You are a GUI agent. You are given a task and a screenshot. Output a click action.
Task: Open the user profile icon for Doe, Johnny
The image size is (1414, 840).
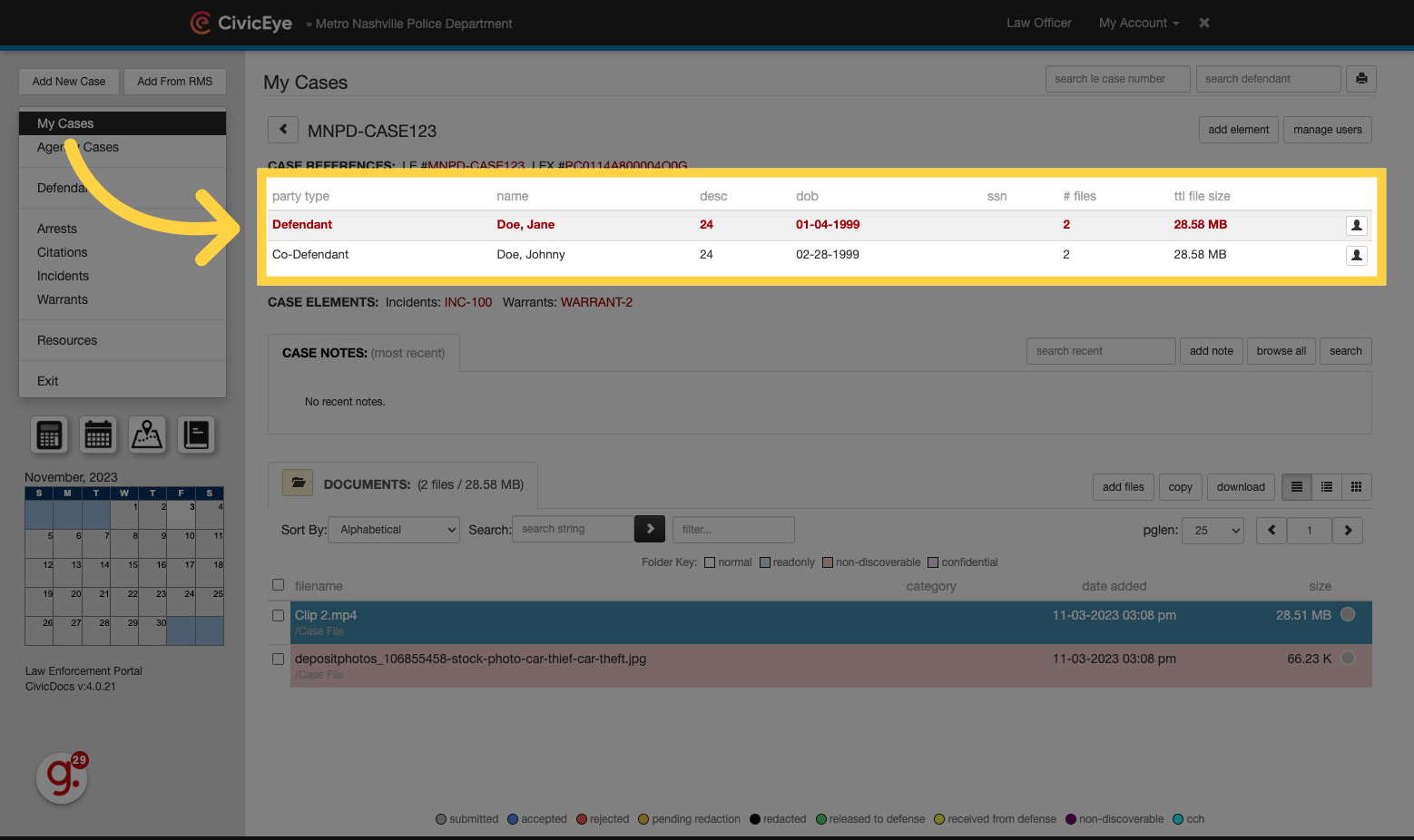(x=1356, y=255)
